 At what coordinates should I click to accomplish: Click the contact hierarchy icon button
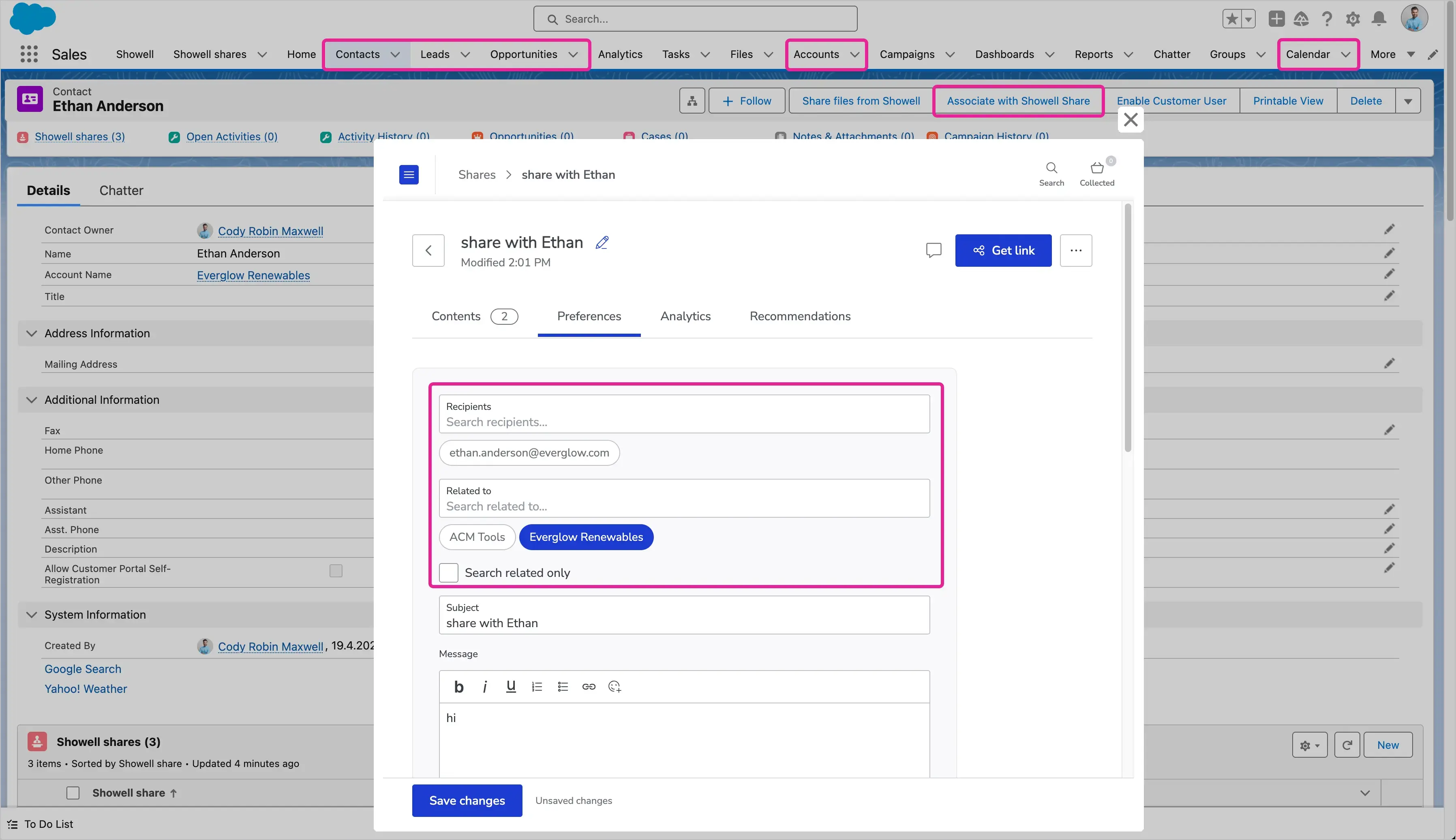tap(692, 101)
